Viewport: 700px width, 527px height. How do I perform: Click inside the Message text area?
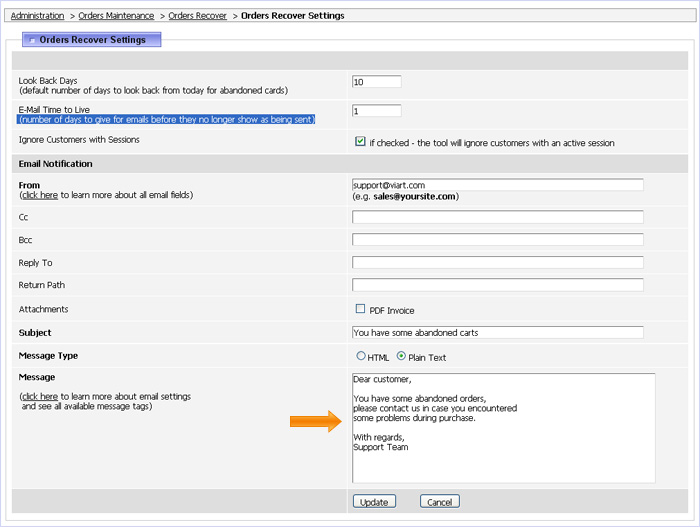pyautogui.click(x=504, y=428)
